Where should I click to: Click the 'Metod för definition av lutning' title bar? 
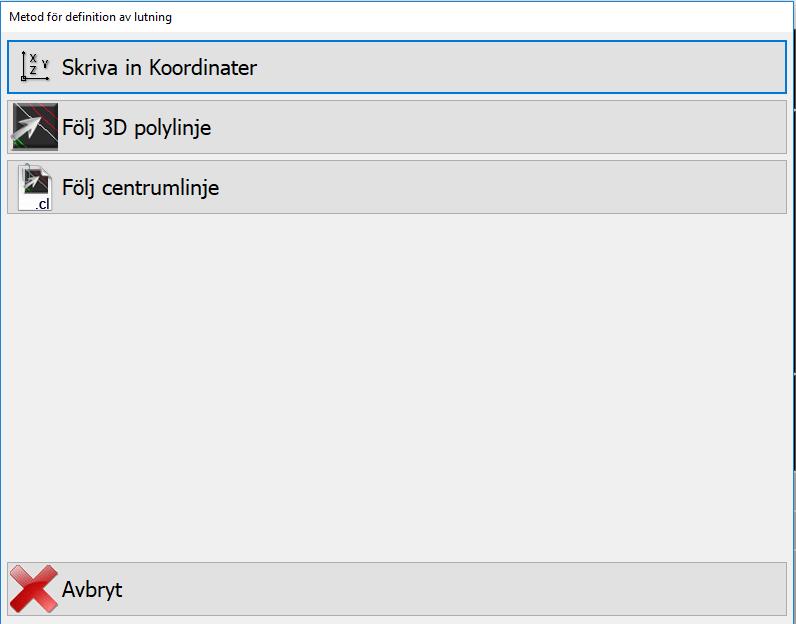click(397, 17)
